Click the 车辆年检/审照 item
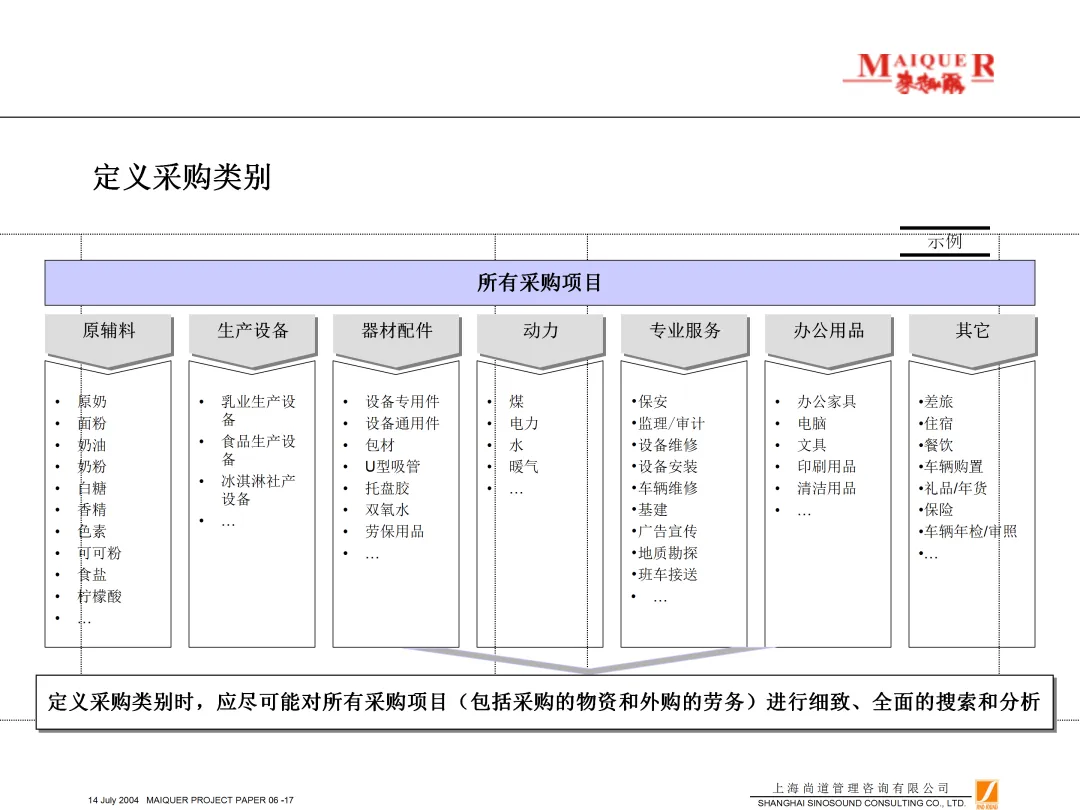This screenshot has width=1080, height=810. 971,531
